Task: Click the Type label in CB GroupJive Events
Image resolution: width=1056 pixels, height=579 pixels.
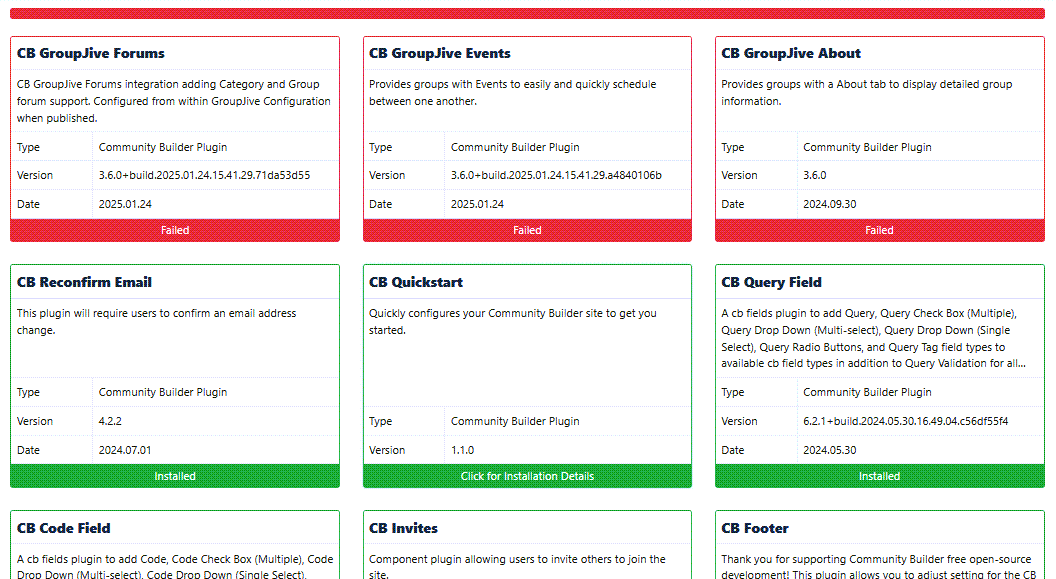Action: pyautogui.click(x=381, y=147)
